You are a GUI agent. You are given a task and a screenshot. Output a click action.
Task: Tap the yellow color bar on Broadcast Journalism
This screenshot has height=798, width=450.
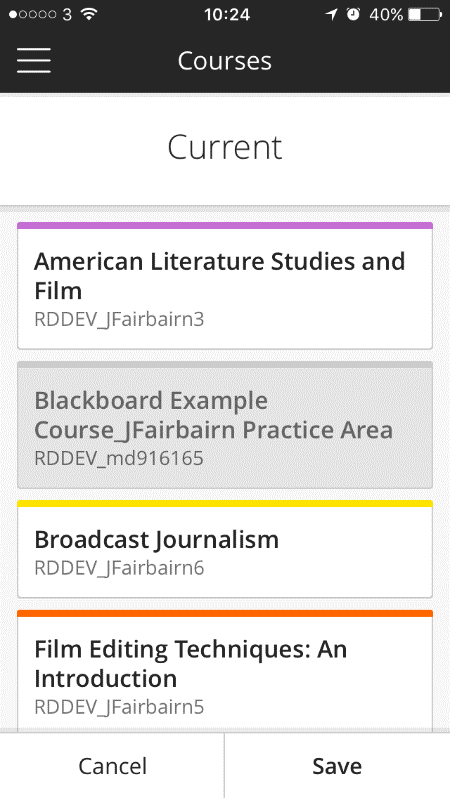point(225,504)
